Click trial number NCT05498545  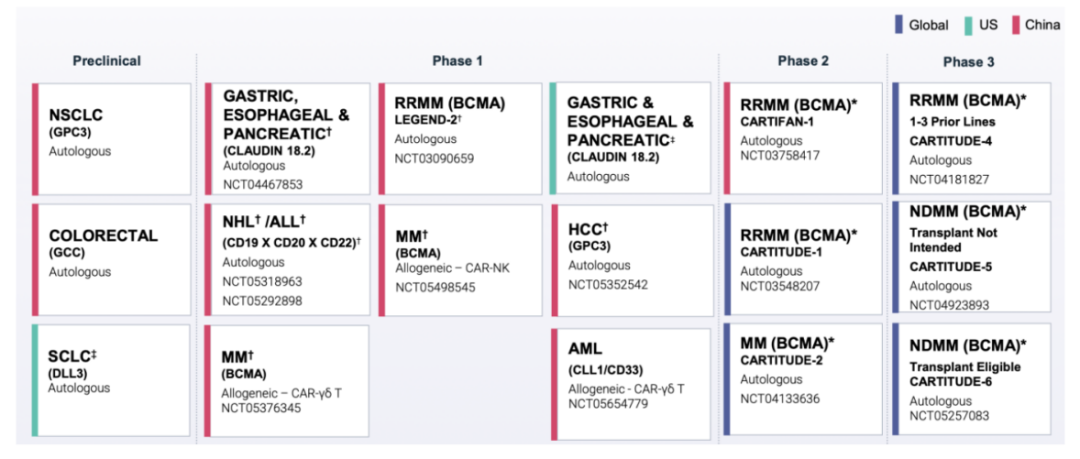pyautogui.click(x=435, y=287)
